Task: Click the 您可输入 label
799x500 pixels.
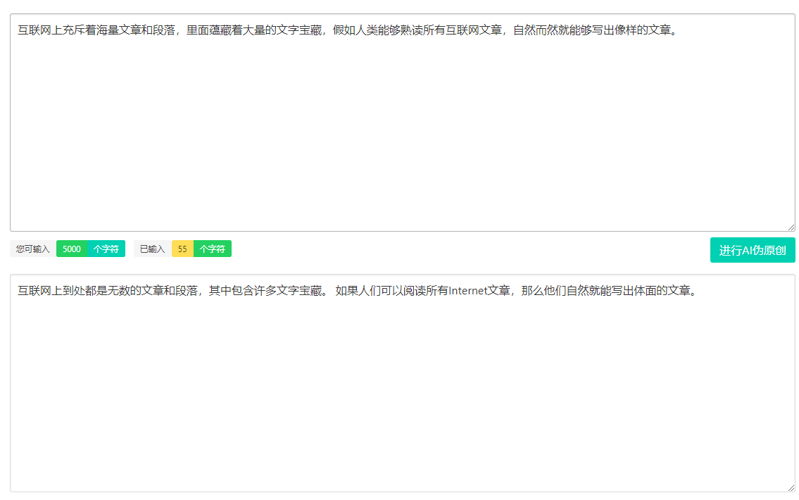Action: (x=33, y=249)
